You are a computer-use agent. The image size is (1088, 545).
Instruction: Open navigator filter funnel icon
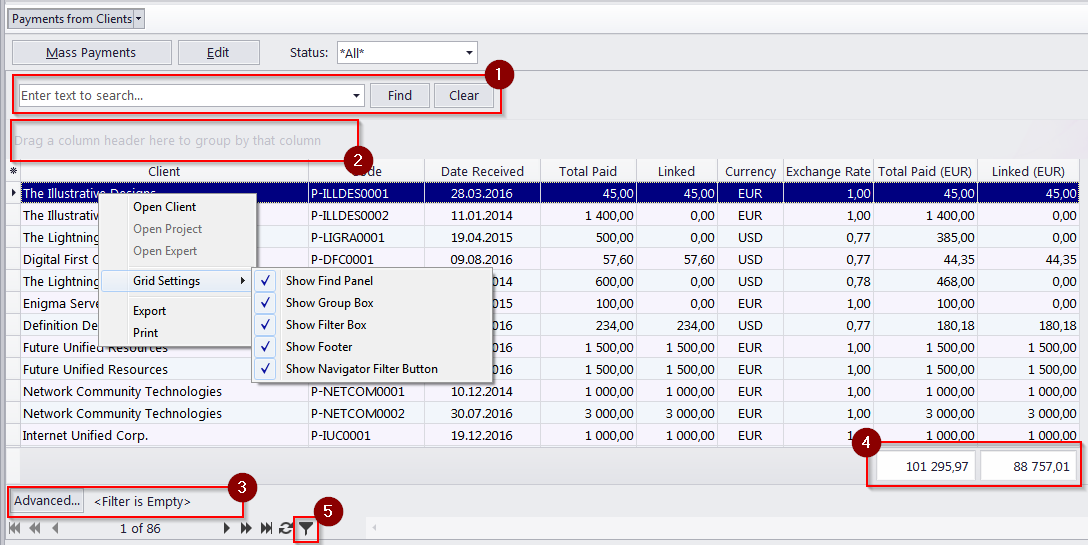[x=306, y=530]
